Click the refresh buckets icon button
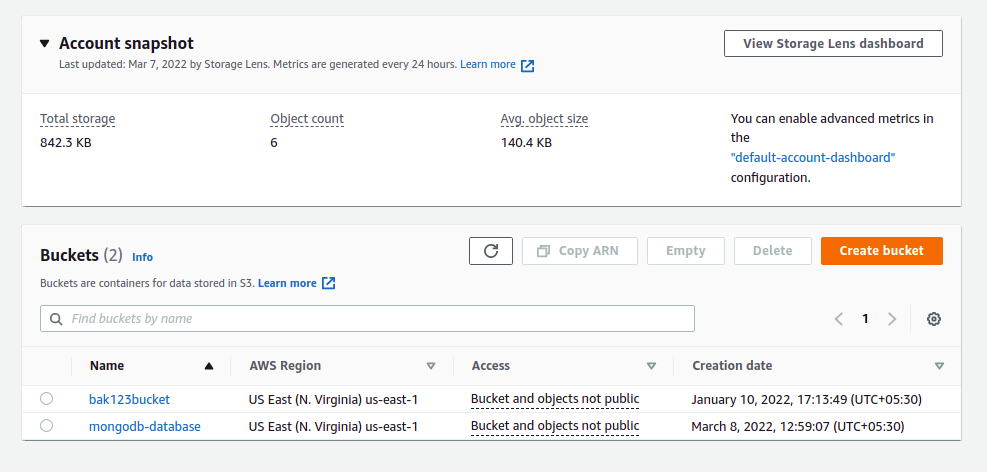This screenshot has height=472, width=987. [491, 251]
